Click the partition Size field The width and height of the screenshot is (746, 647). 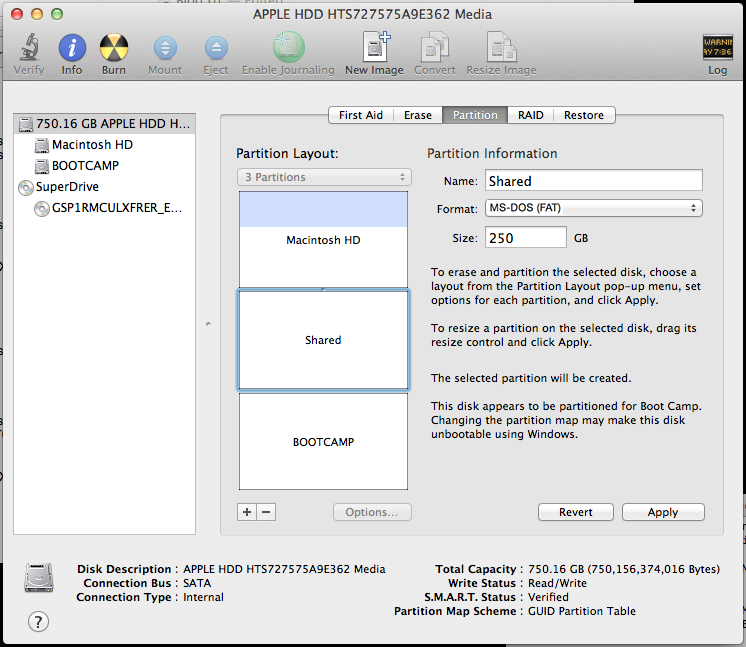click(525, 237)
